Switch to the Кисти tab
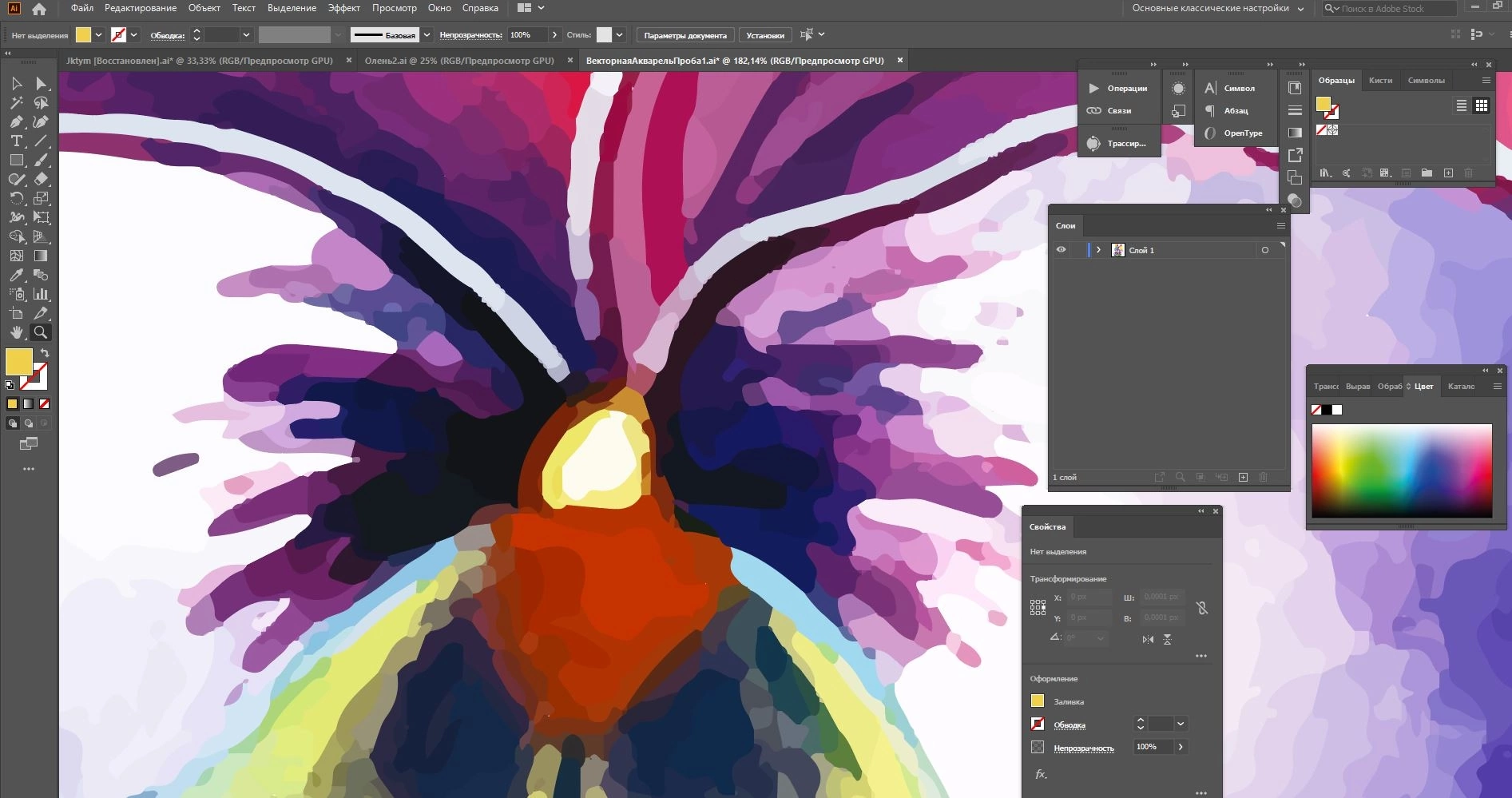This screenshot has height=798, width=1512. tap(1380, 80)
